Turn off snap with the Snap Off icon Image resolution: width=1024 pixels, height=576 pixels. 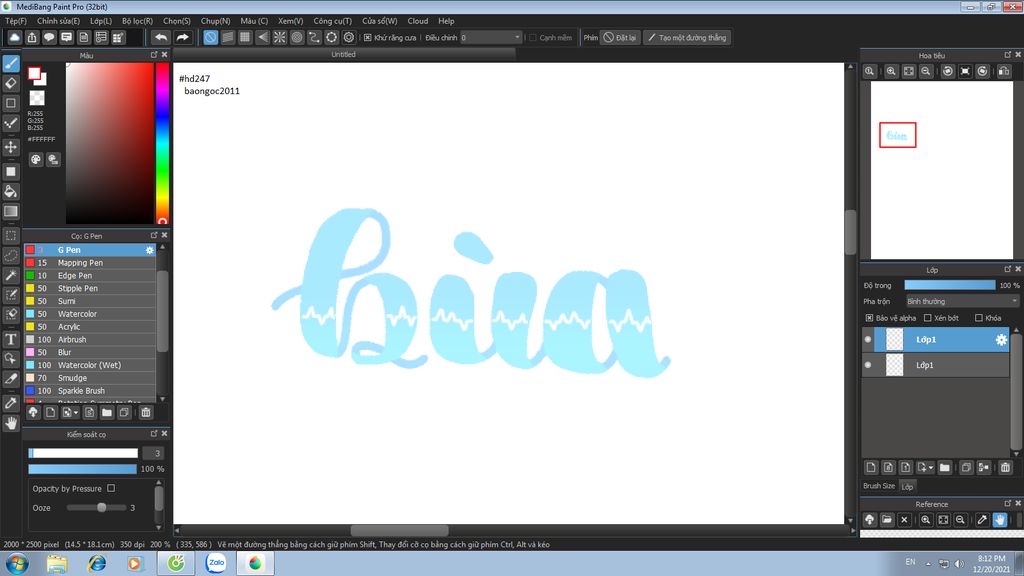point(210,37)
